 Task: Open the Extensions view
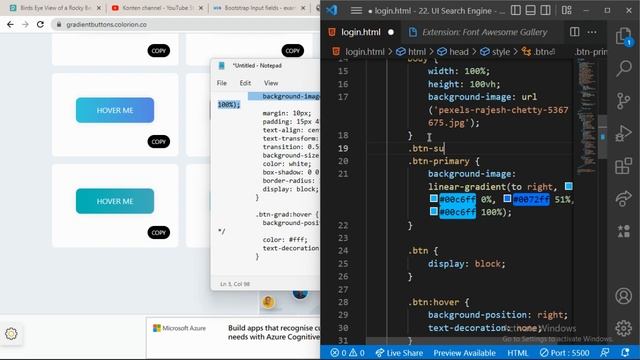point(623,166)
